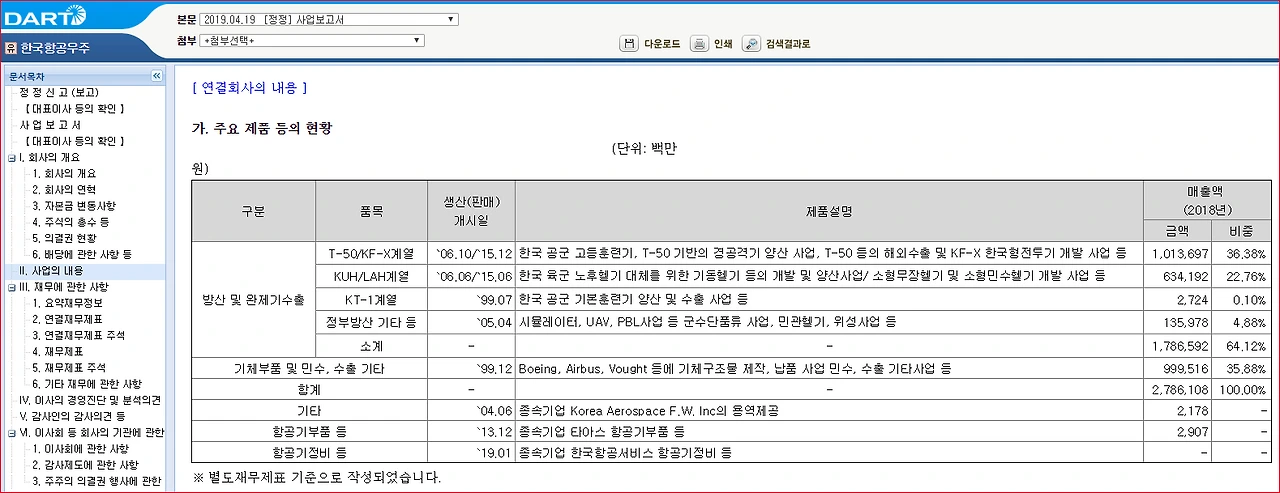This screenshot has height=493, width=1280.
Task: Click the 기체부품 및 민수, 수출 기타 cell
Action: (309, 368)
